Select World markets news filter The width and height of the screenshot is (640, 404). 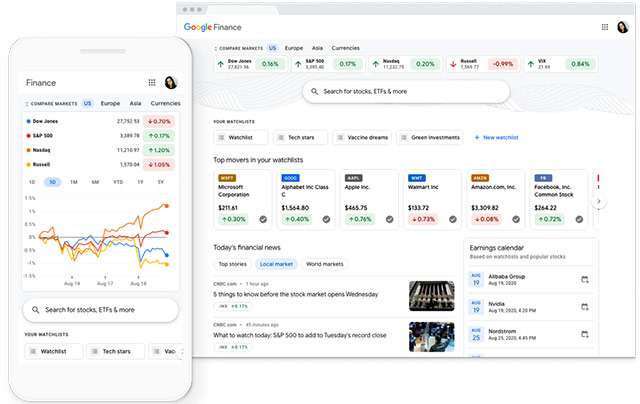[324, 264]
